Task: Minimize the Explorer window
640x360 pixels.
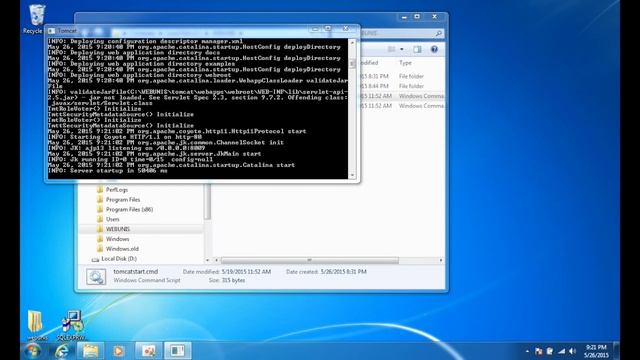Action: 404,17
